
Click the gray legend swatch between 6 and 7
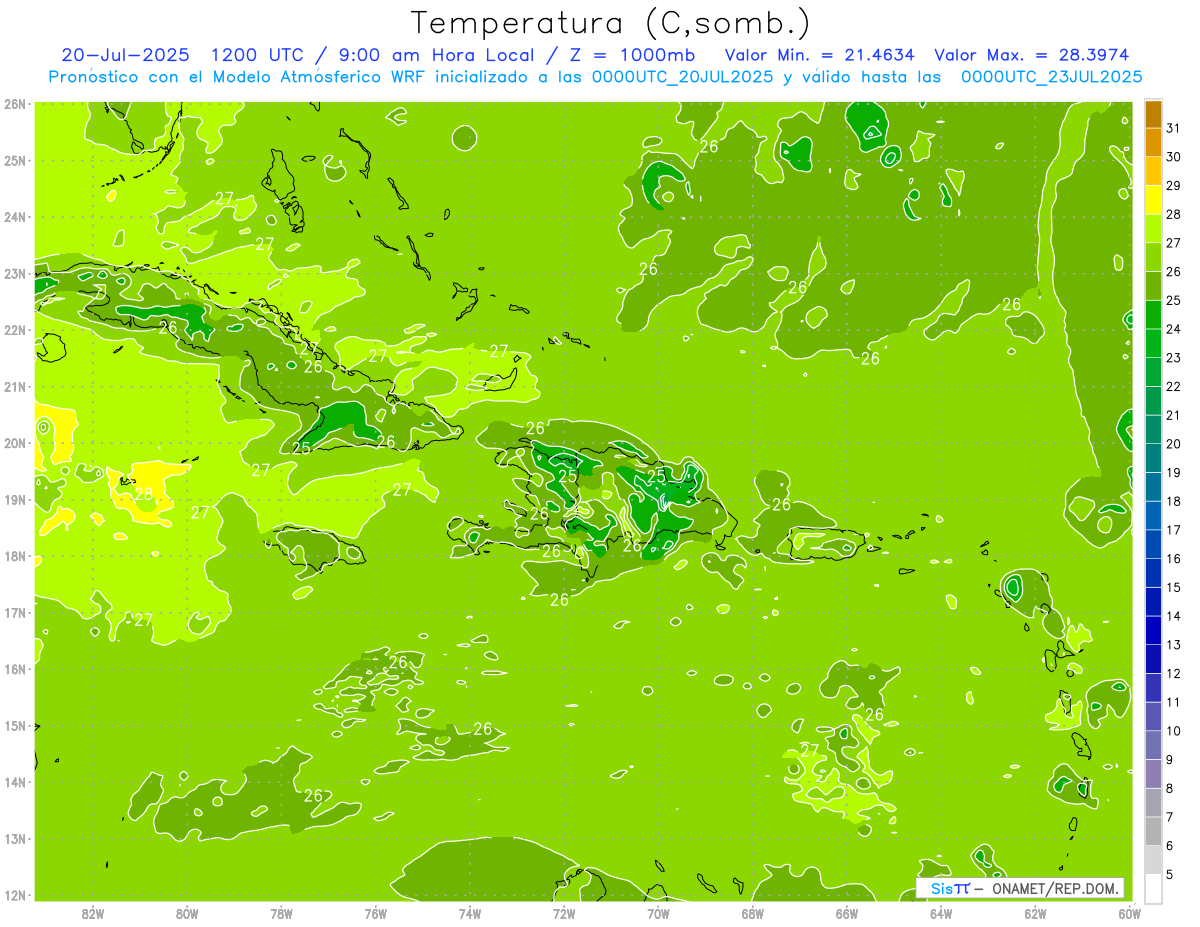pyautogui.click(x=1153, y=831)
